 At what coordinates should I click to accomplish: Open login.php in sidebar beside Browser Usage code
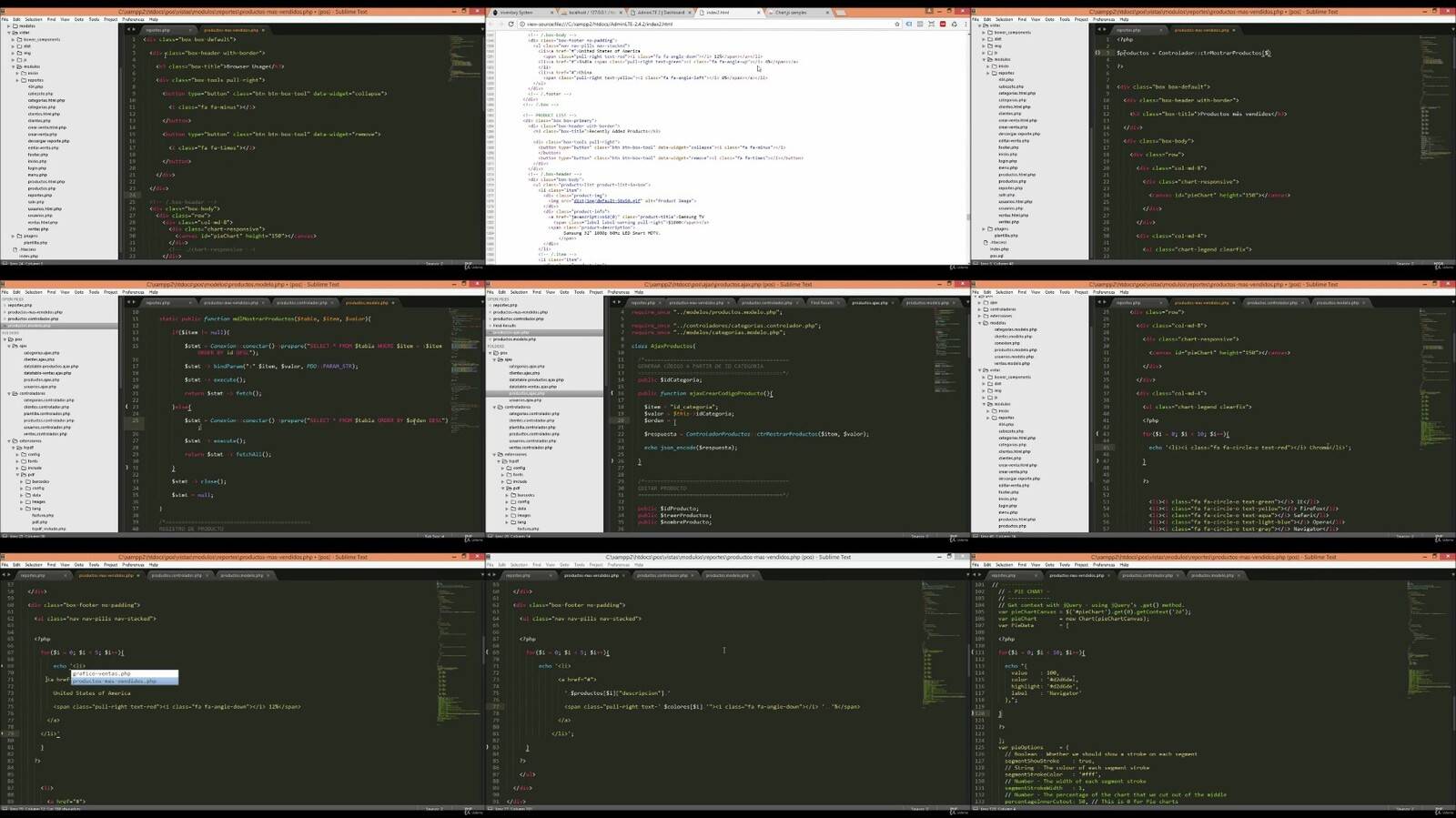point(36,168)
